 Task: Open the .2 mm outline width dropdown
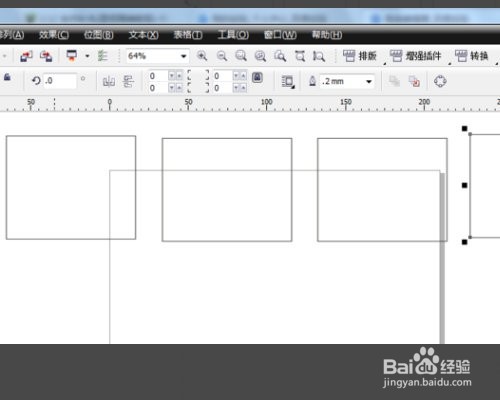click(x=369, y=81)
